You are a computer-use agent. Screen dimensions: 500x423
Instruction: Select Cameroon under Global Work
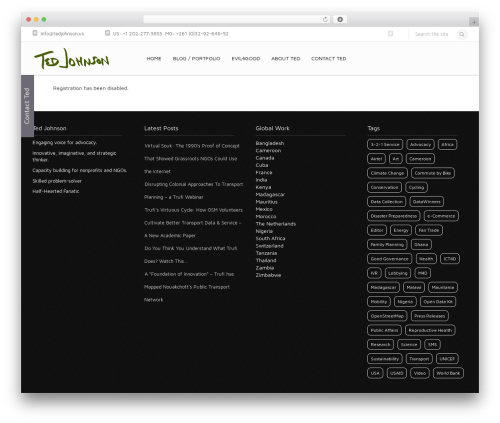[x=268, y=151]
